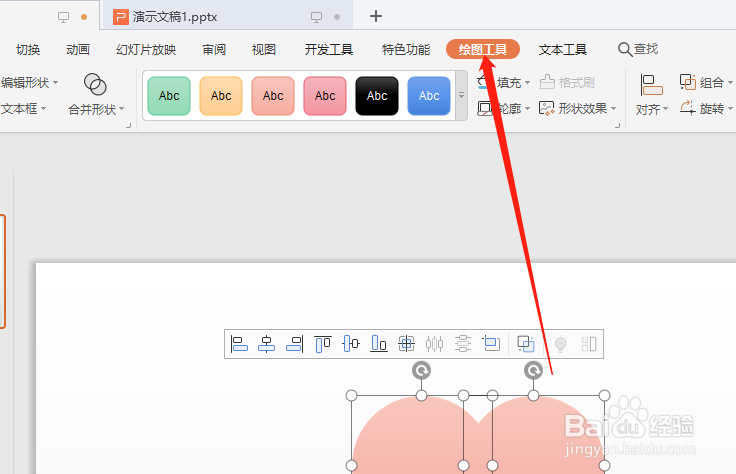
Task: Align shapes to bottom in floating toolbar
Action: coord(379,344)
